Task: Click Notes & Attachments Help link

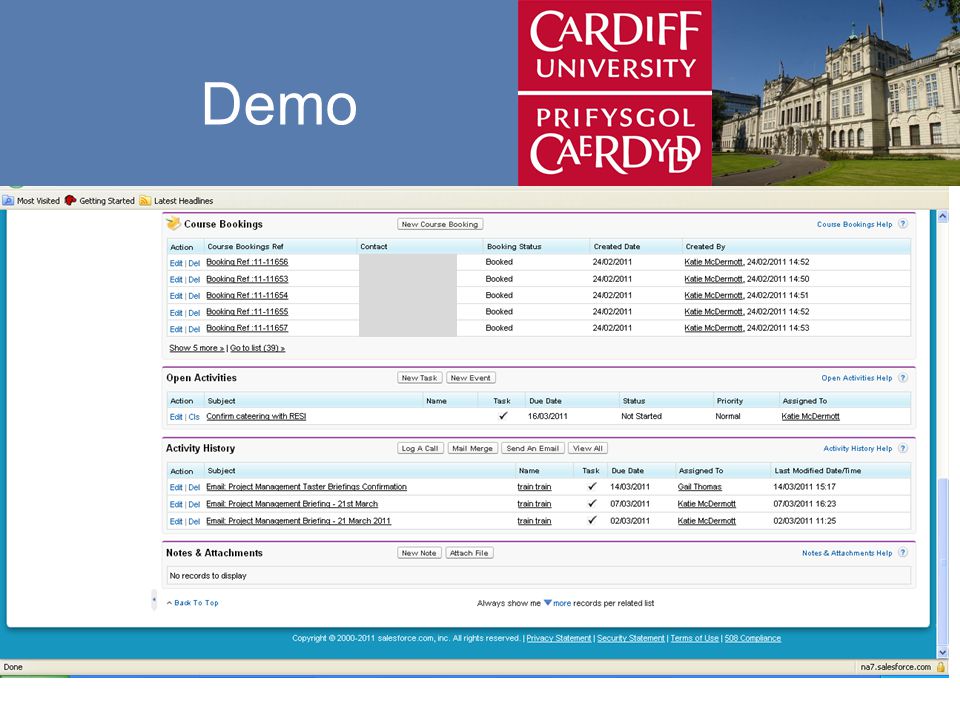Action: pyautogui.click(x=847, y=553)
